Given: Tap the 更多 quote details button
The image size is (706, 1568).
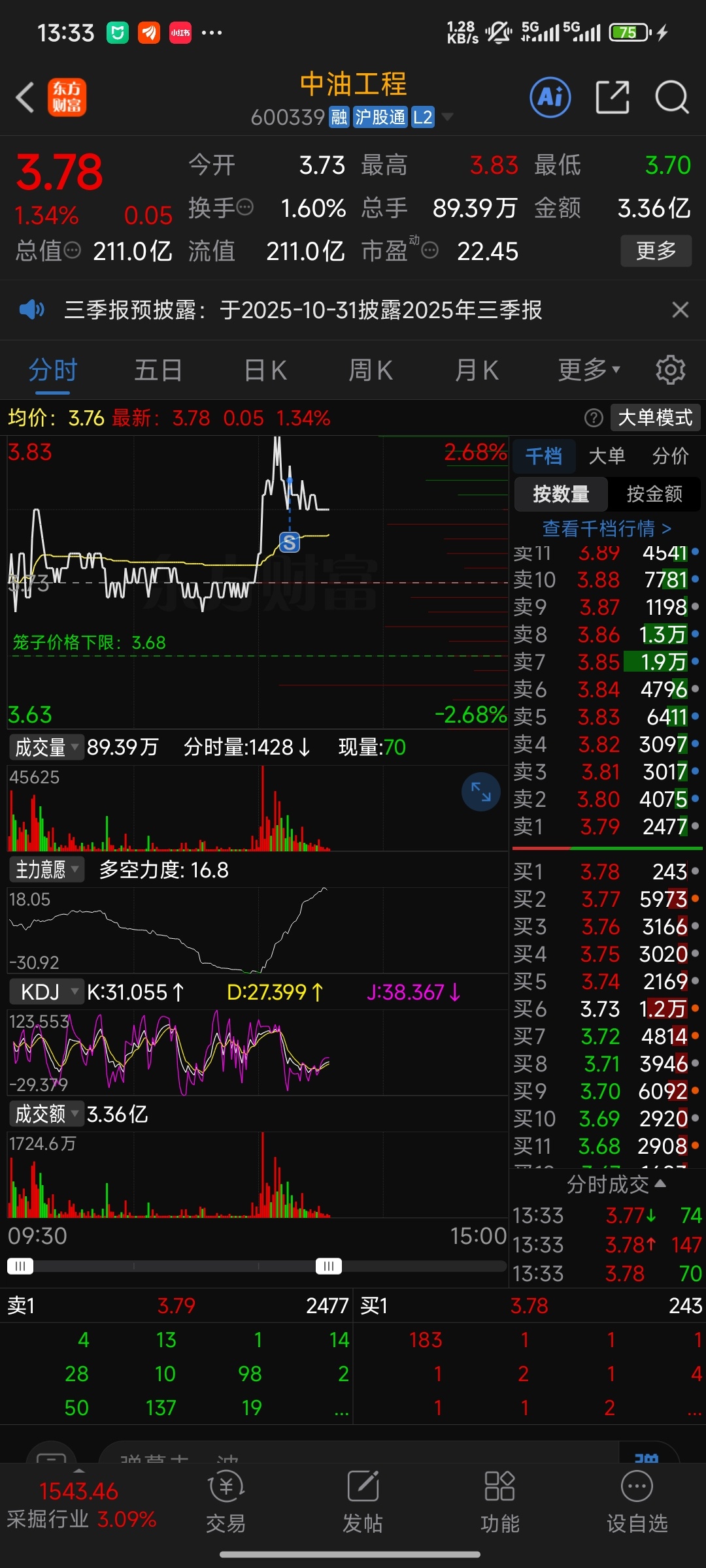Looking at the screenshot, I should (x=656, y=250).
